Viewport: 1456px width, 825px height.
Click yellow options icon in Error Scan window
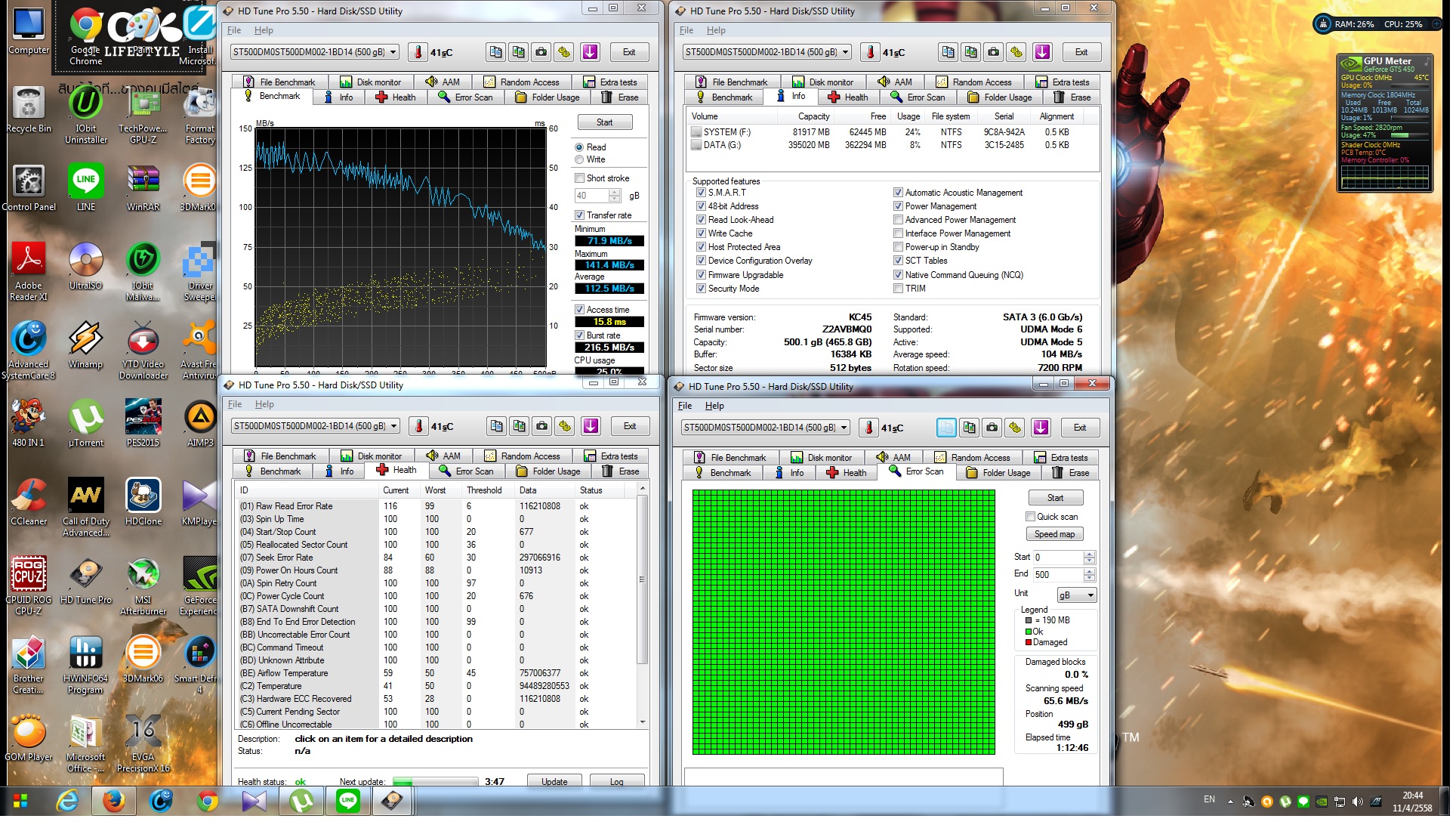click(x=1015, y=428)
